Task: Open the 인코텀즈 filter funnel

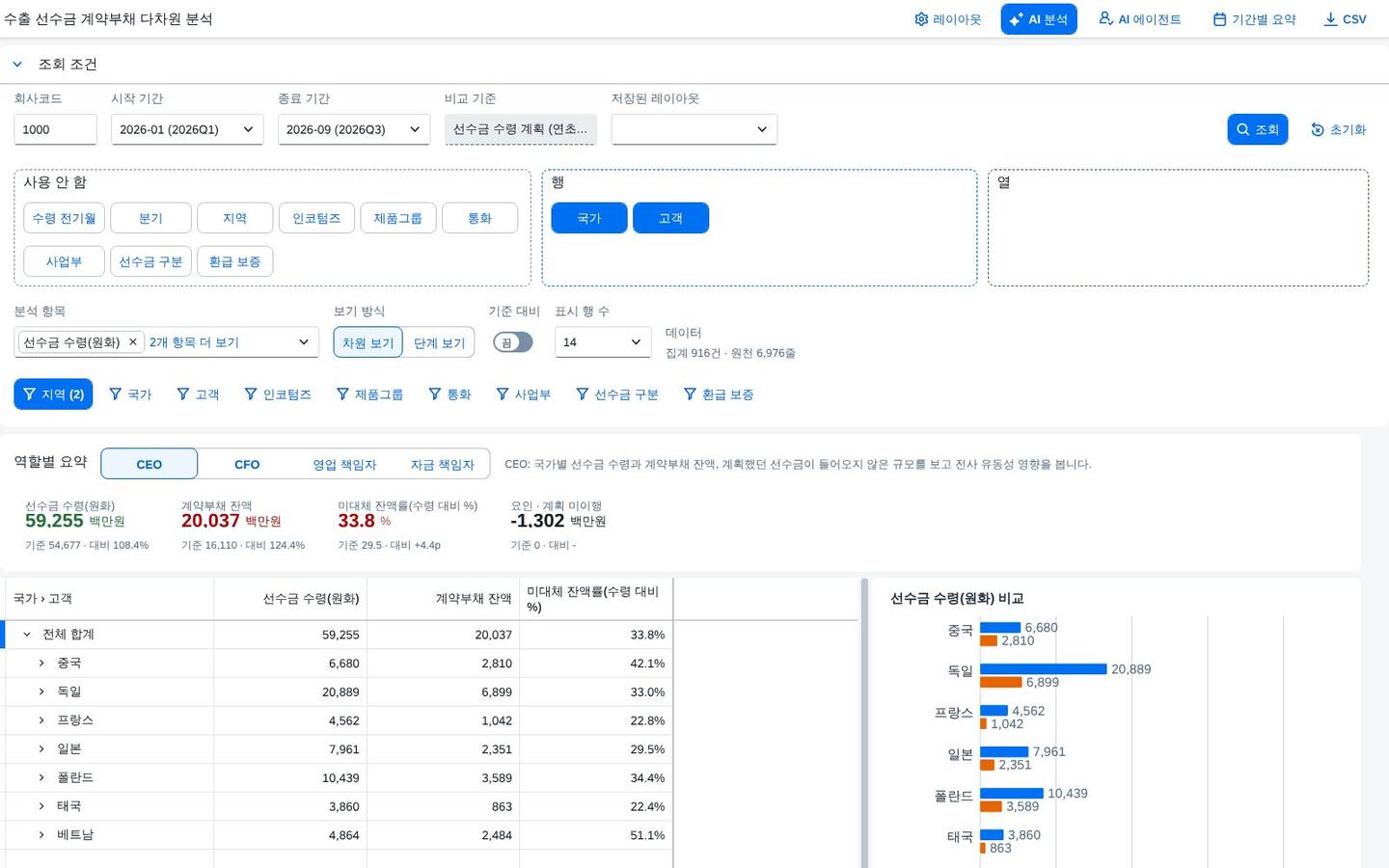Action: point(278,394)
